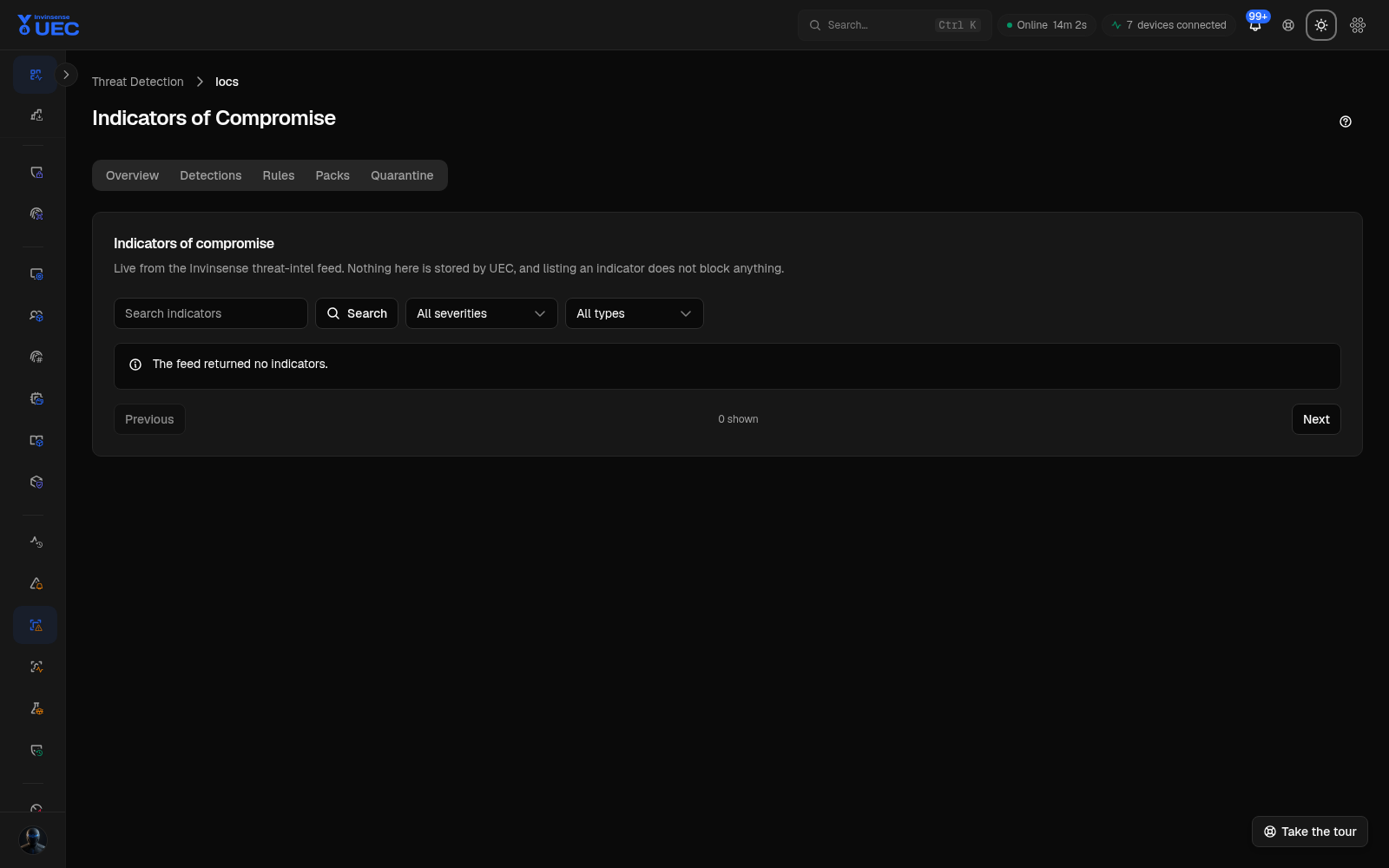Screen dimensions: 1389x868
Task: Open the package with shield sidebar icon
Action: (x=36, y=482)
